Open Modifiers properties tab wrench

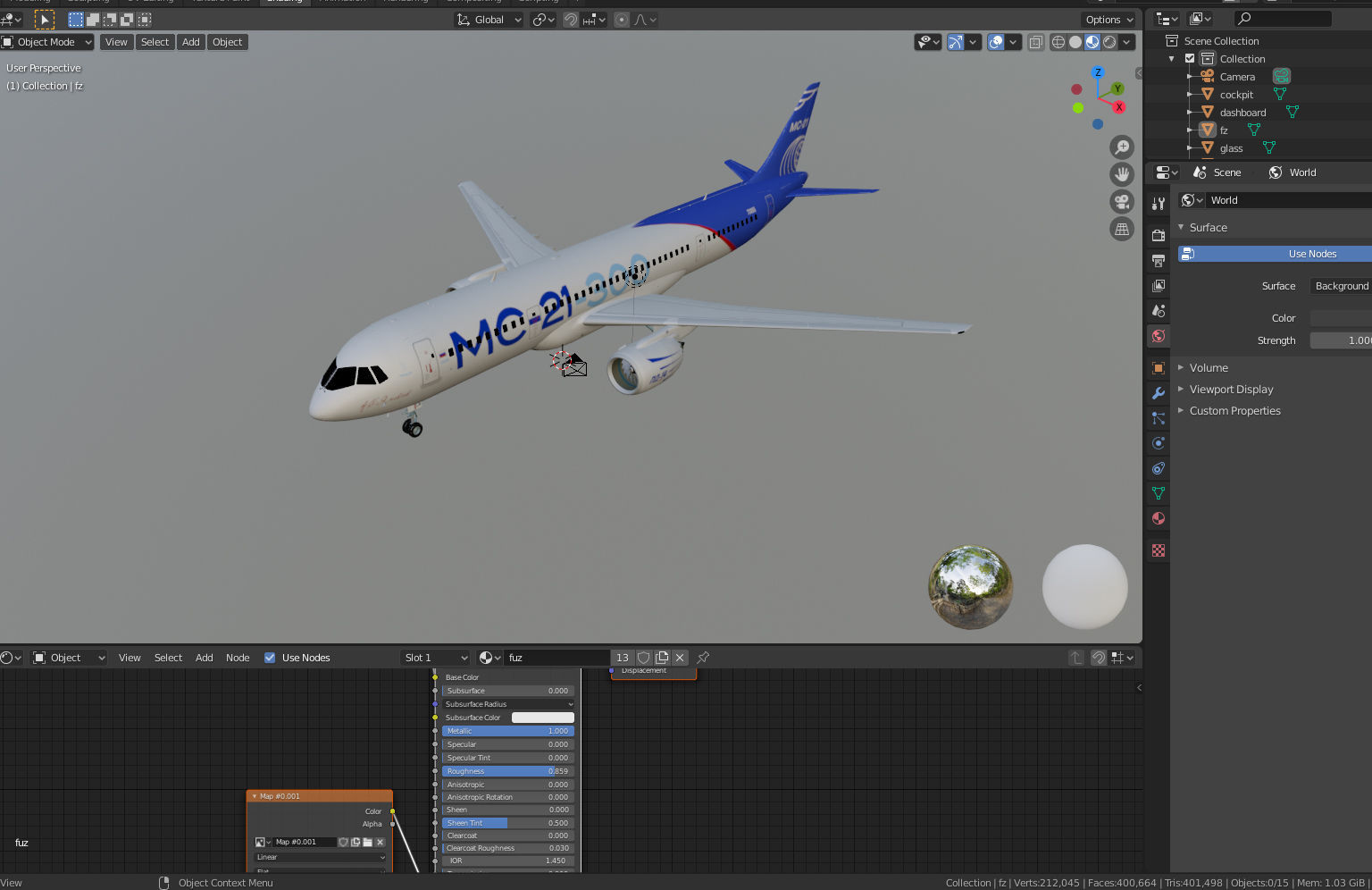[1159, 393]
